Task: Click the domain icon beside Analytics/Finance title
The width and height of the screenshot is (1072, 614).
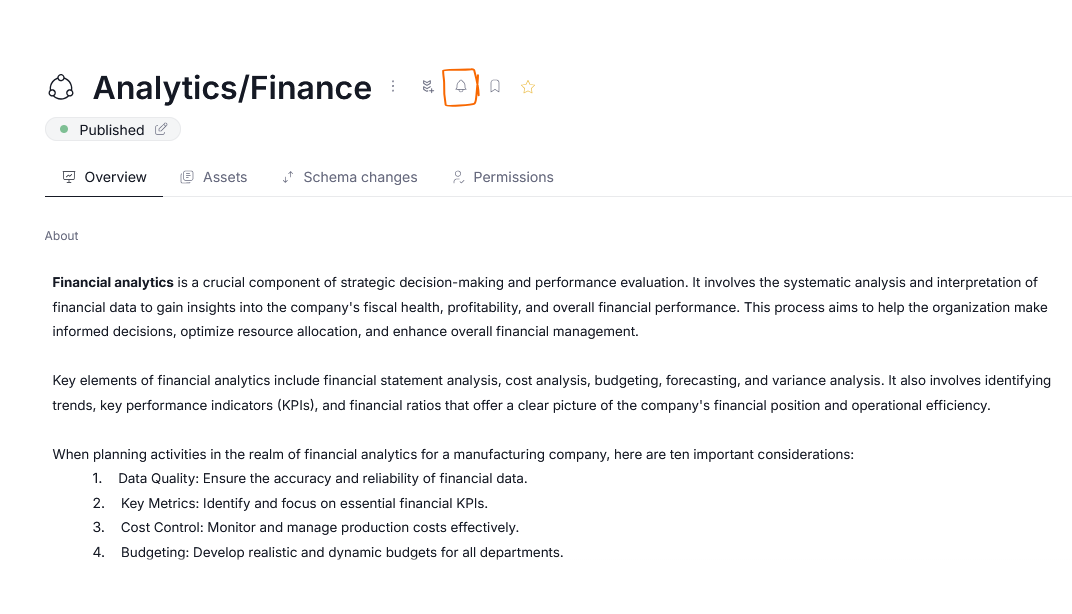Action: [x=61, y=88]
